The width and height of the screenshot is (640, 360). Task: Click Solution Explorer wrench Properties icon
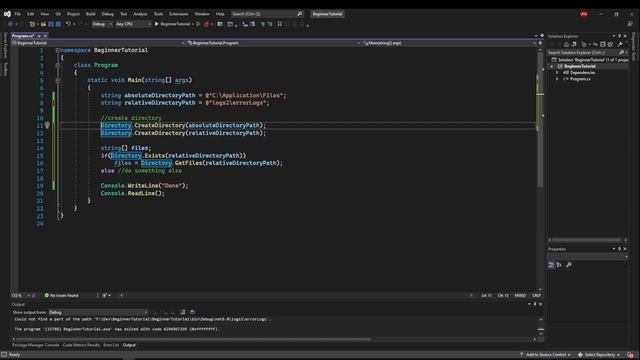pos(620,44)
